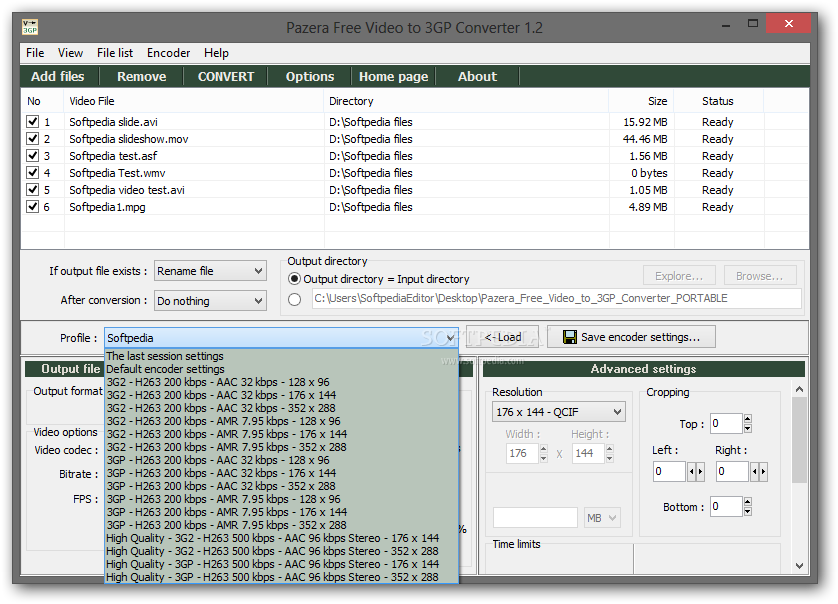838x604 pixels.
Task: Uncheck file 3 Softpedia test.asf
Action: (33, 156)
